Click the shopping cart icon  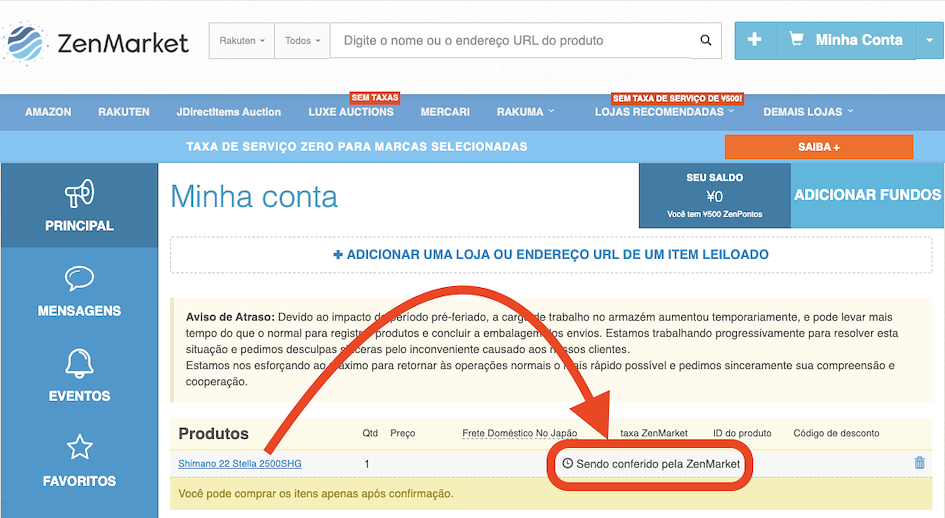(796, 40)
